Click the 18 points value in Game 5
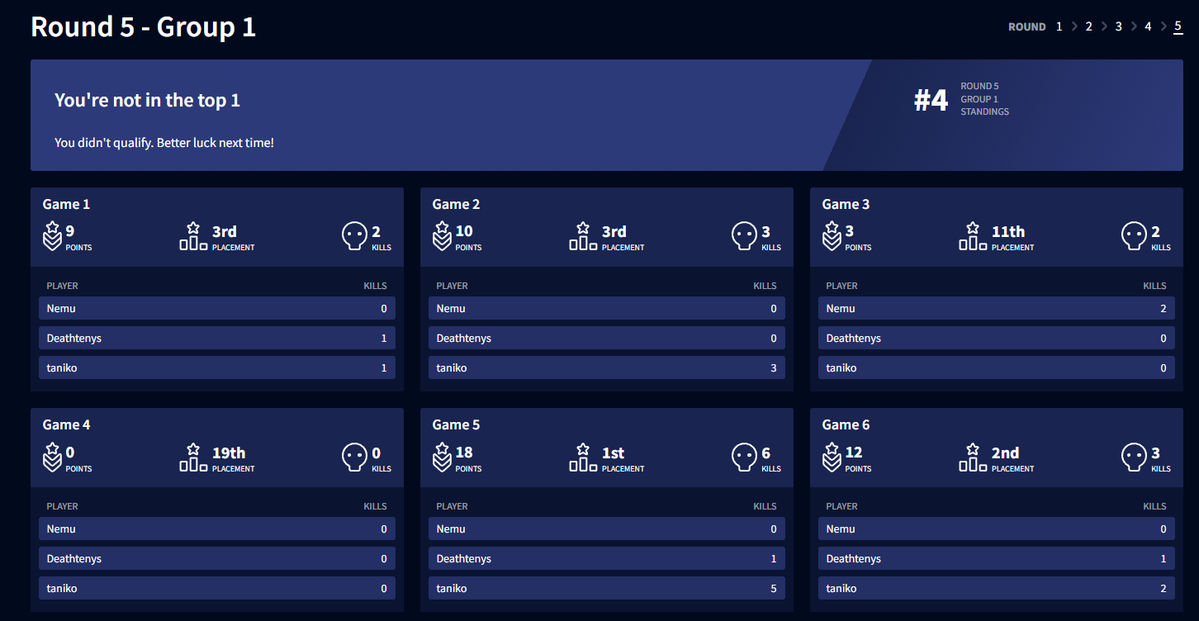Viewport: 1199px width, 621px height. point(464,453)
